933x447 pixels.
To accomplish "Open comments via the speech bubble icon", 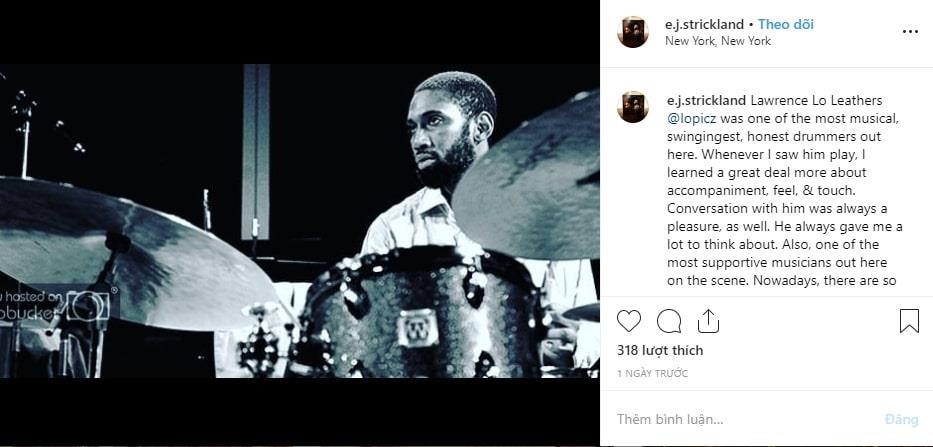I will [669, 321].
